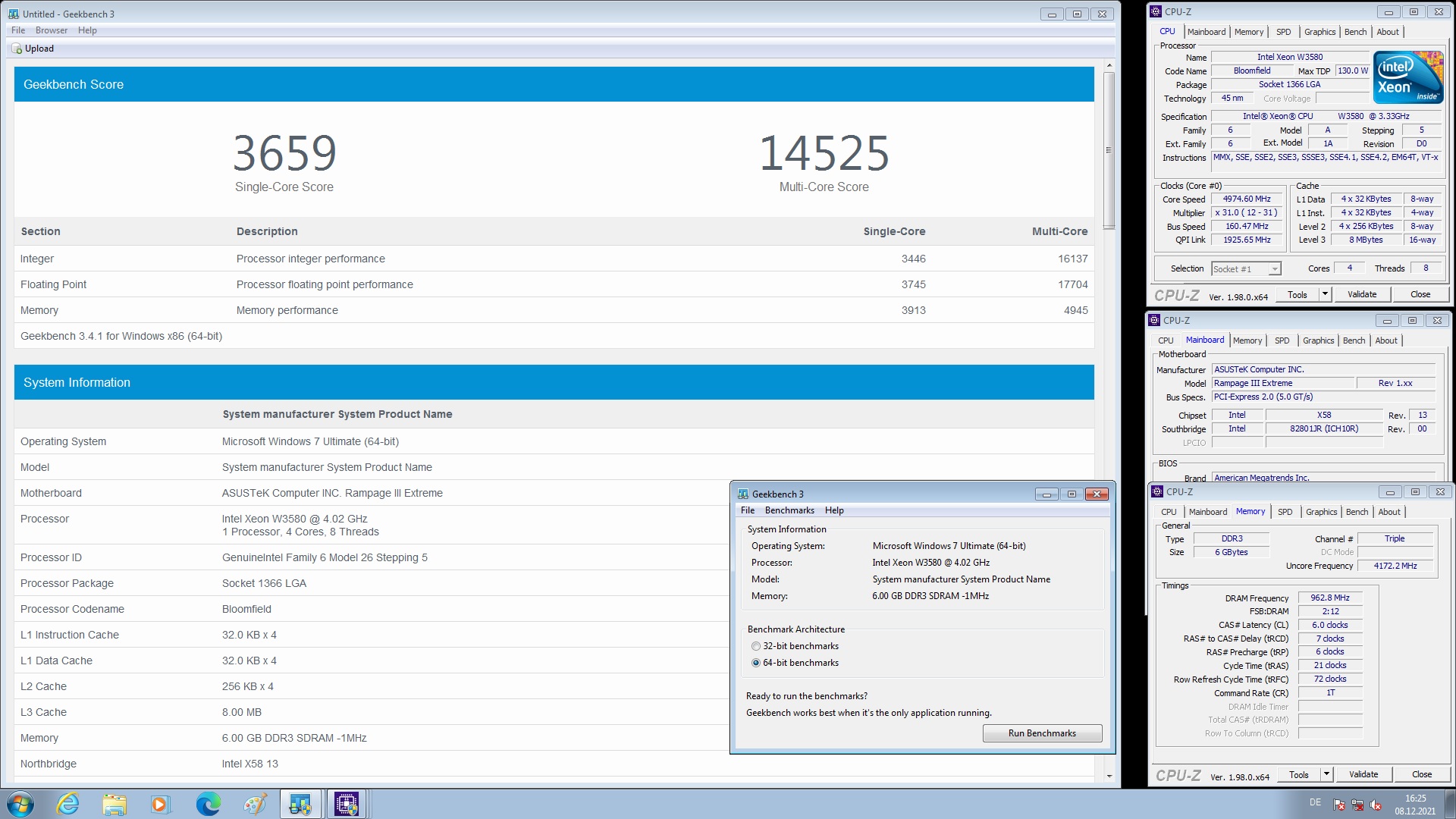Select the 14525 multi-core score
The height and width of the screenshot is (819, 1456).
click(x=824, y=153)
